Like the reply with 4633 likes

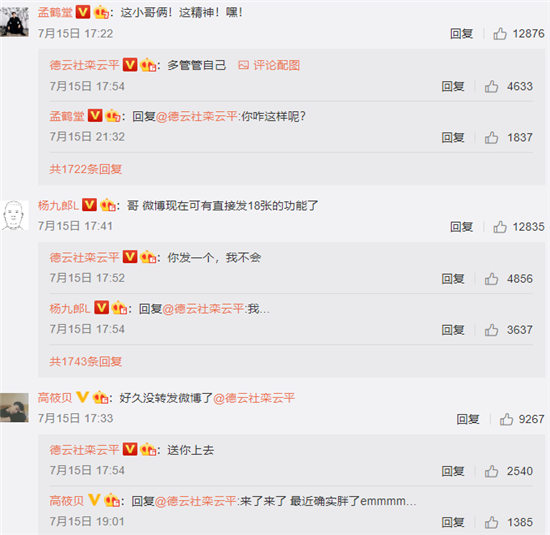(491, 86)
